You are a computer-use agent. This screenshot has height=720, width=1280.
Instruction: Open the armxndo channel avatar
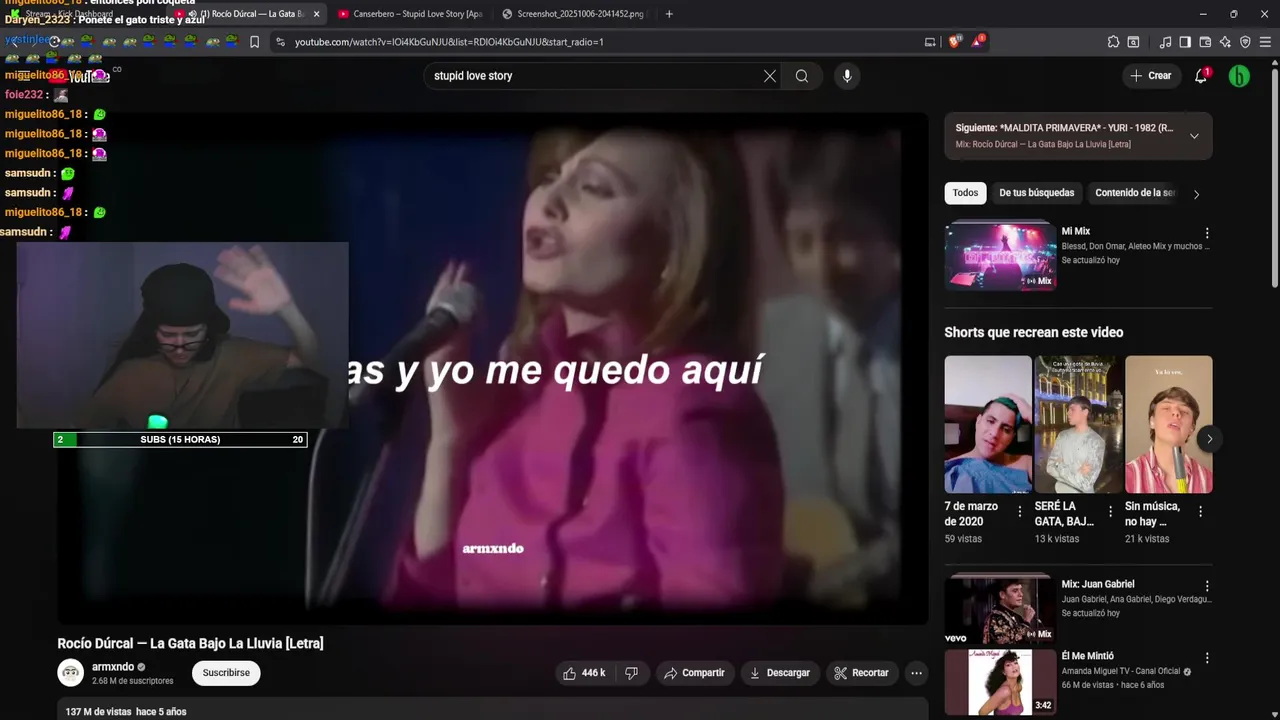coord(71,673)
